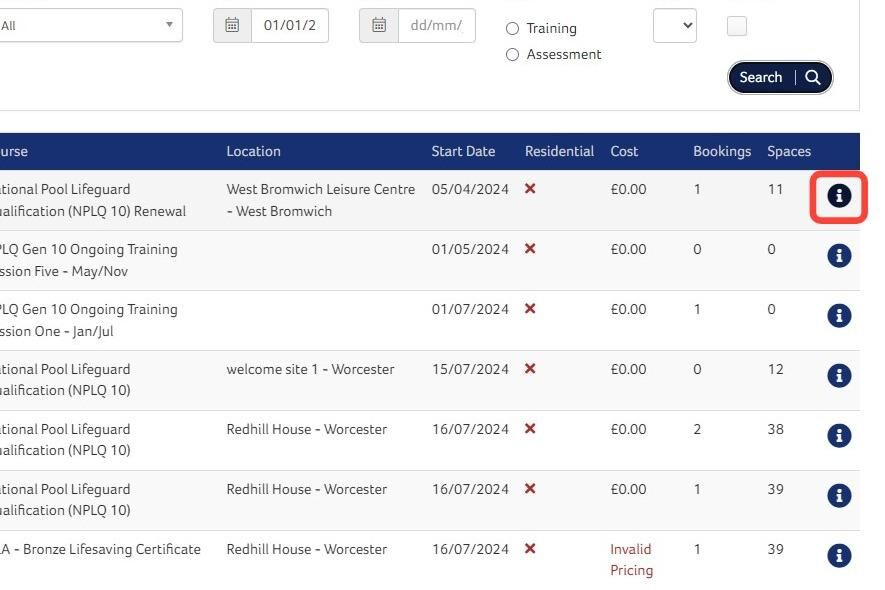Sort by the Start Date column header
Screen dimensions: 885x590
click(x=463, y=151)
